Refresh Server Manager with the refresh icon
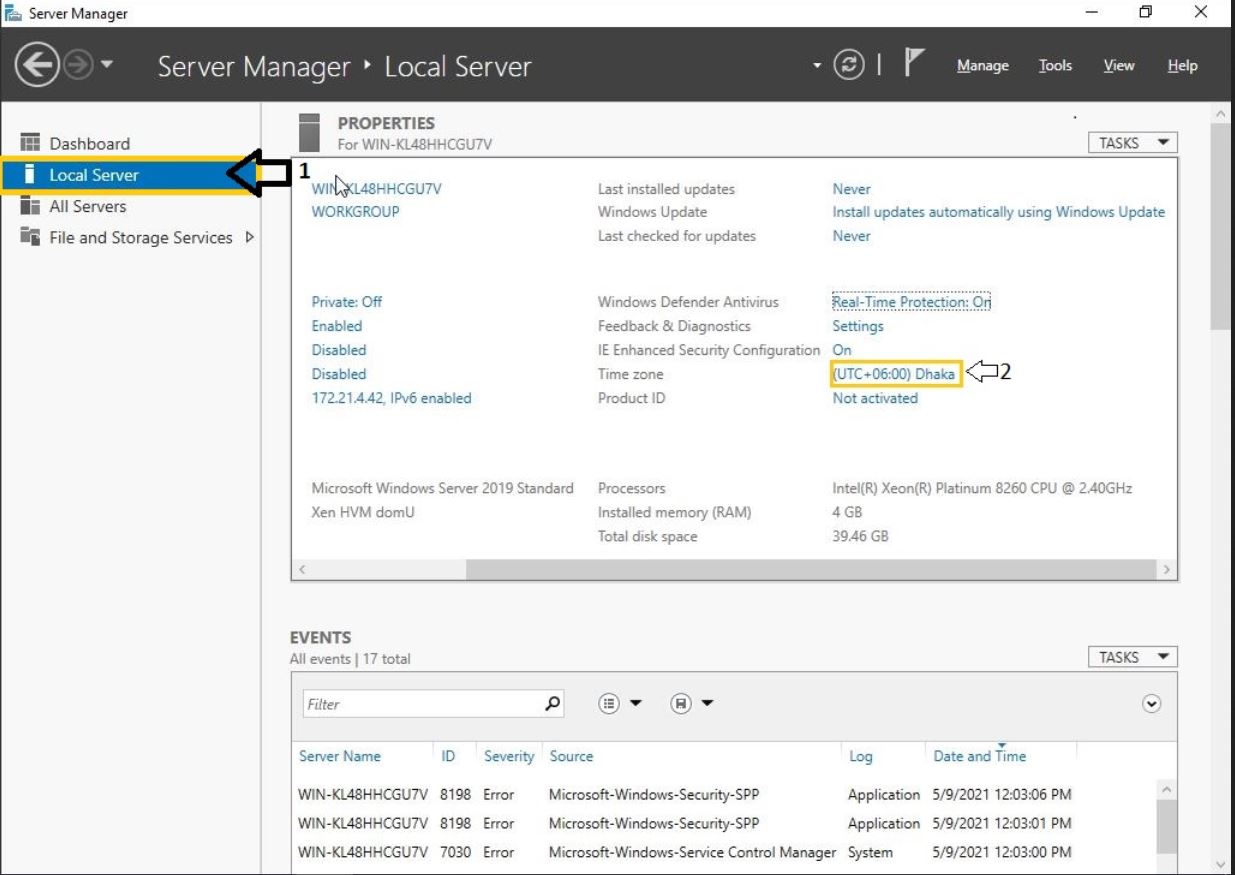1235x875 pixels. click(x=849, y=66)
